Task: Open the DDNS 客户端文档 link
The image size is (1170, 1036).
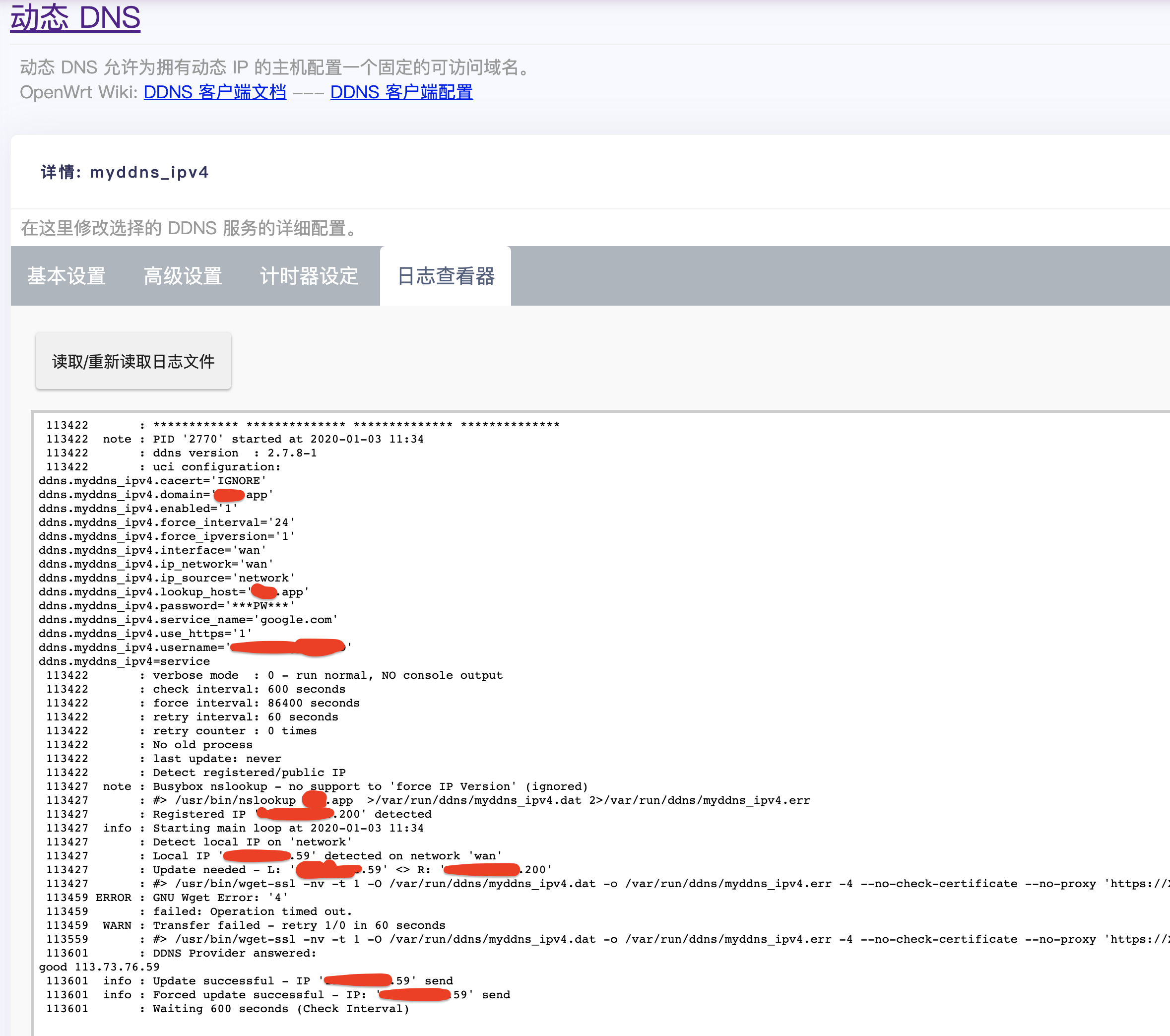Action: tap(215, 92)
